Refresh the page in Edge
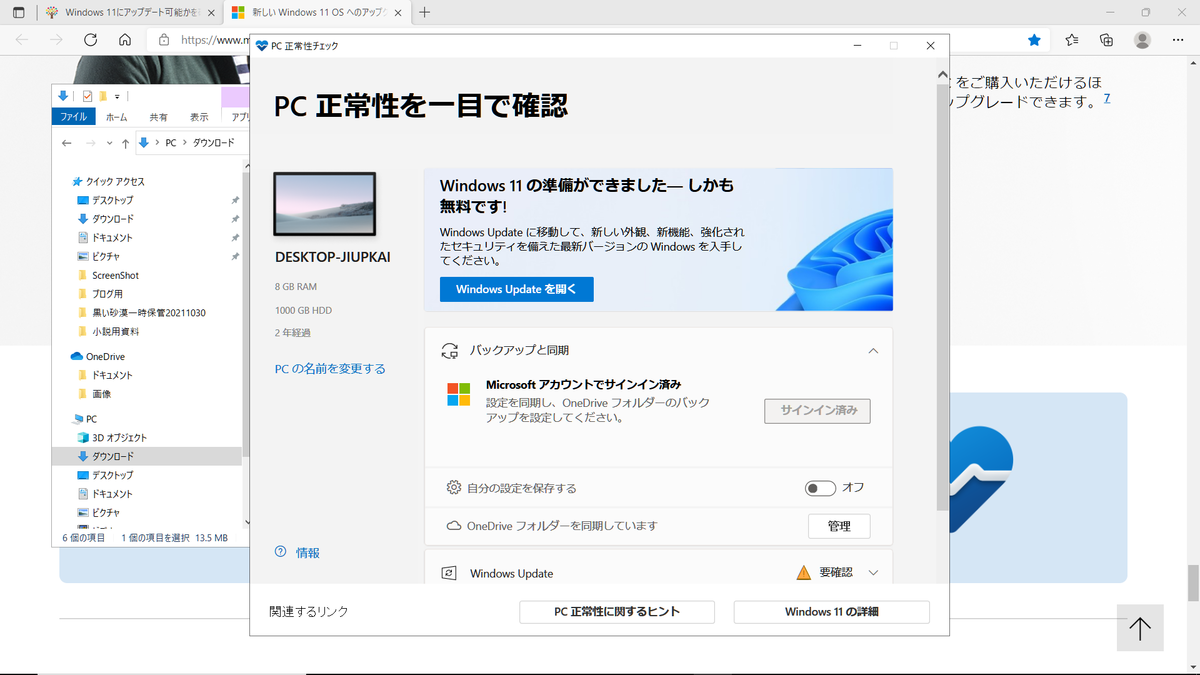 [90, 40]
